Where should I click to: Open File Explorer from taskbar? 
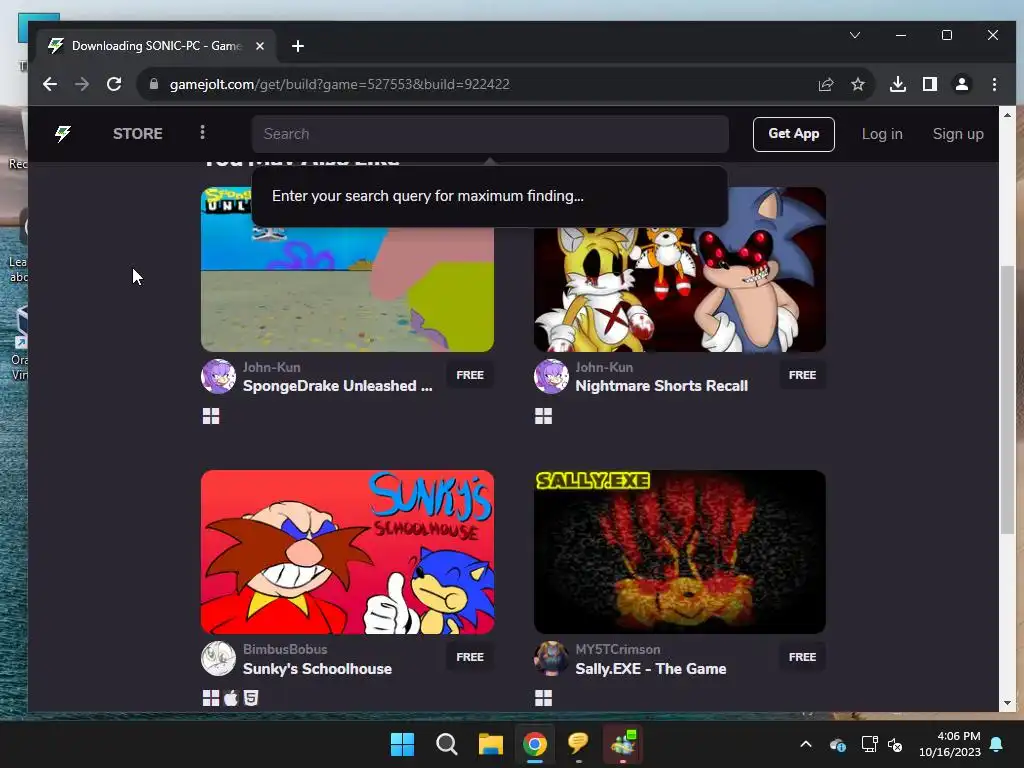click(490, 744)
